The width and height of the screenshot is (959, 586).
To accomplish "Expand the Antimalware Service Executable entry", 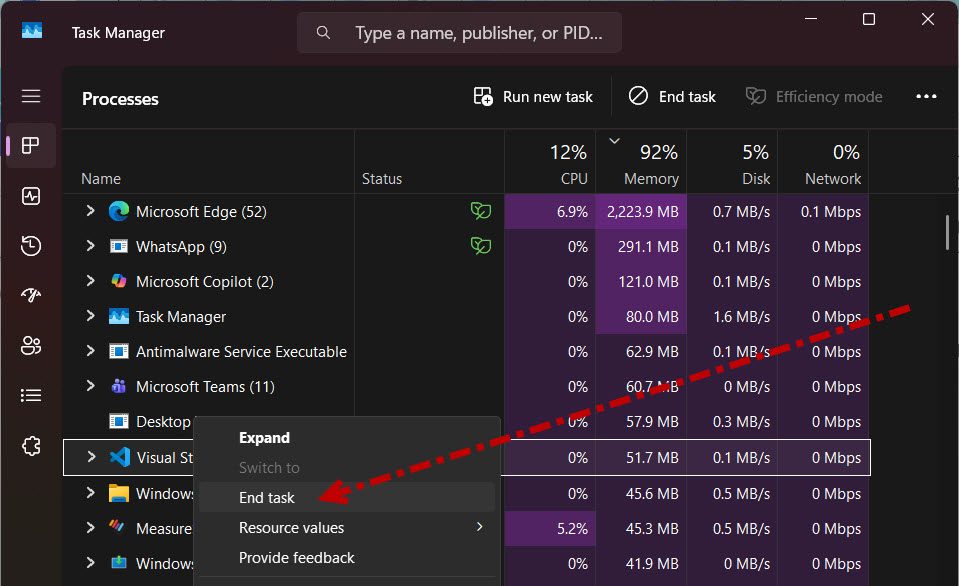I will (89, 351).
